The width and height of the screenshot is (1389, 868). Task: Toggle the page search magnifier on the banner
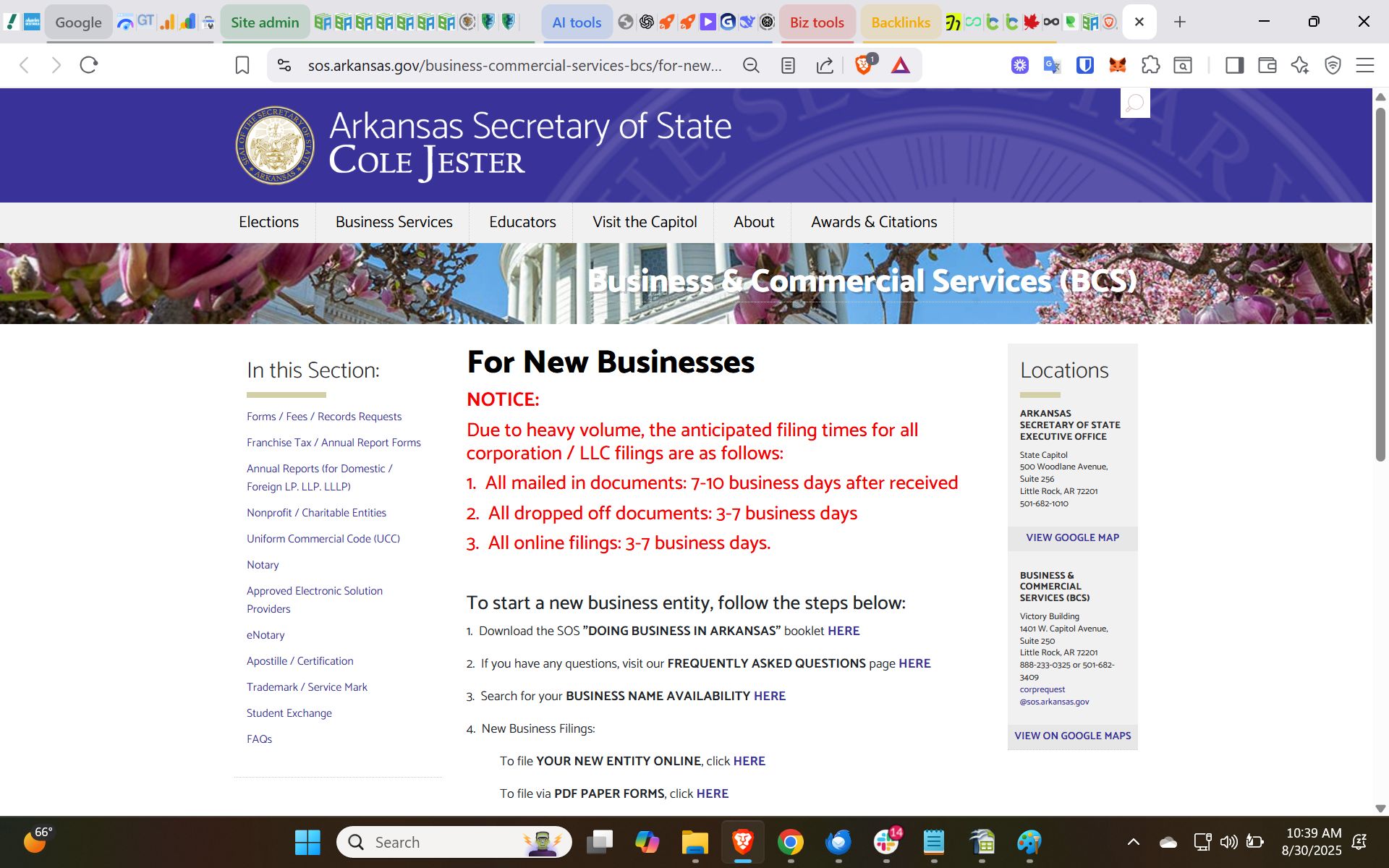point(1134,103)
